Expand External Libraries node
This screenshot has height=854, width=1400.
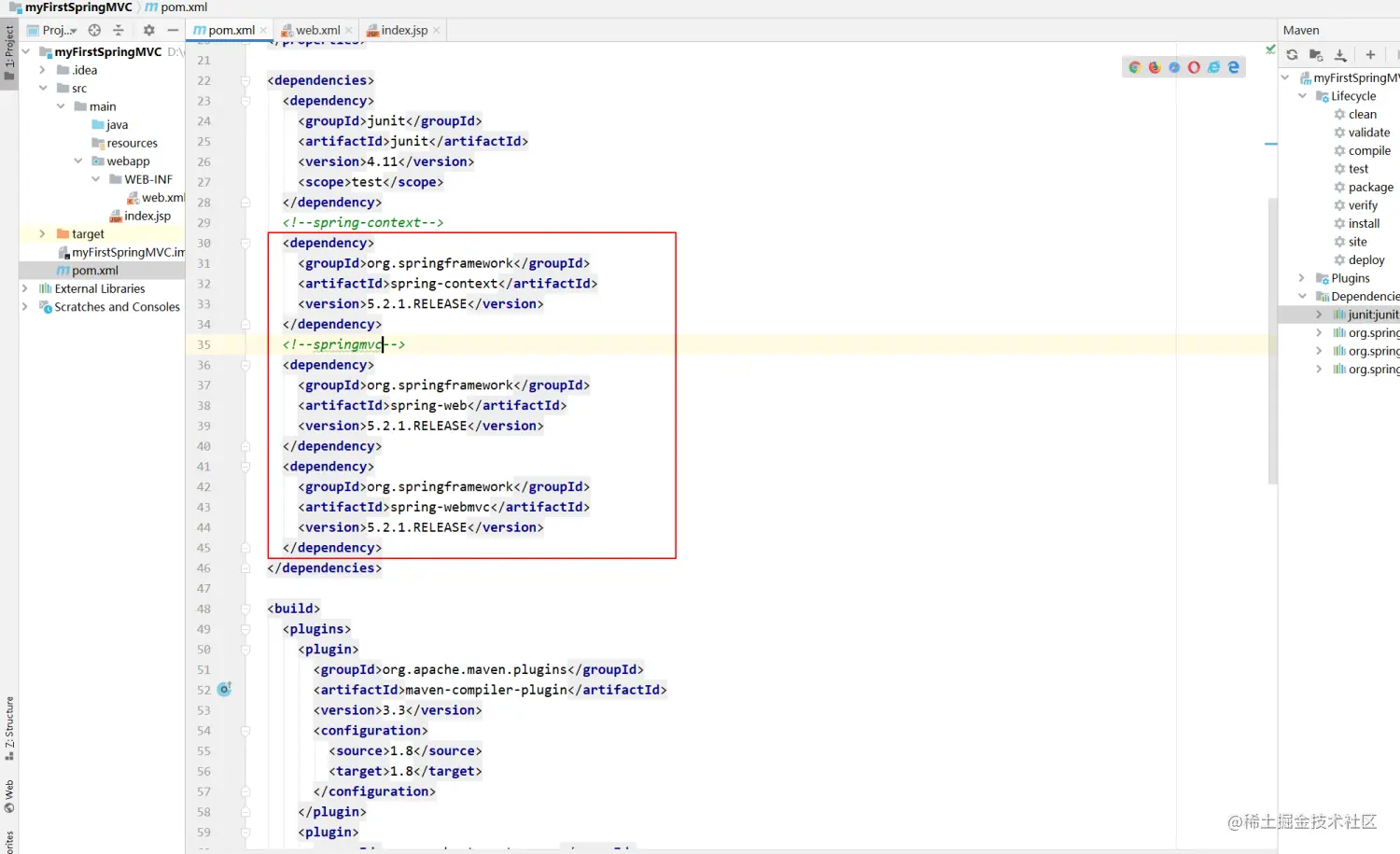(x=25, y=288)
